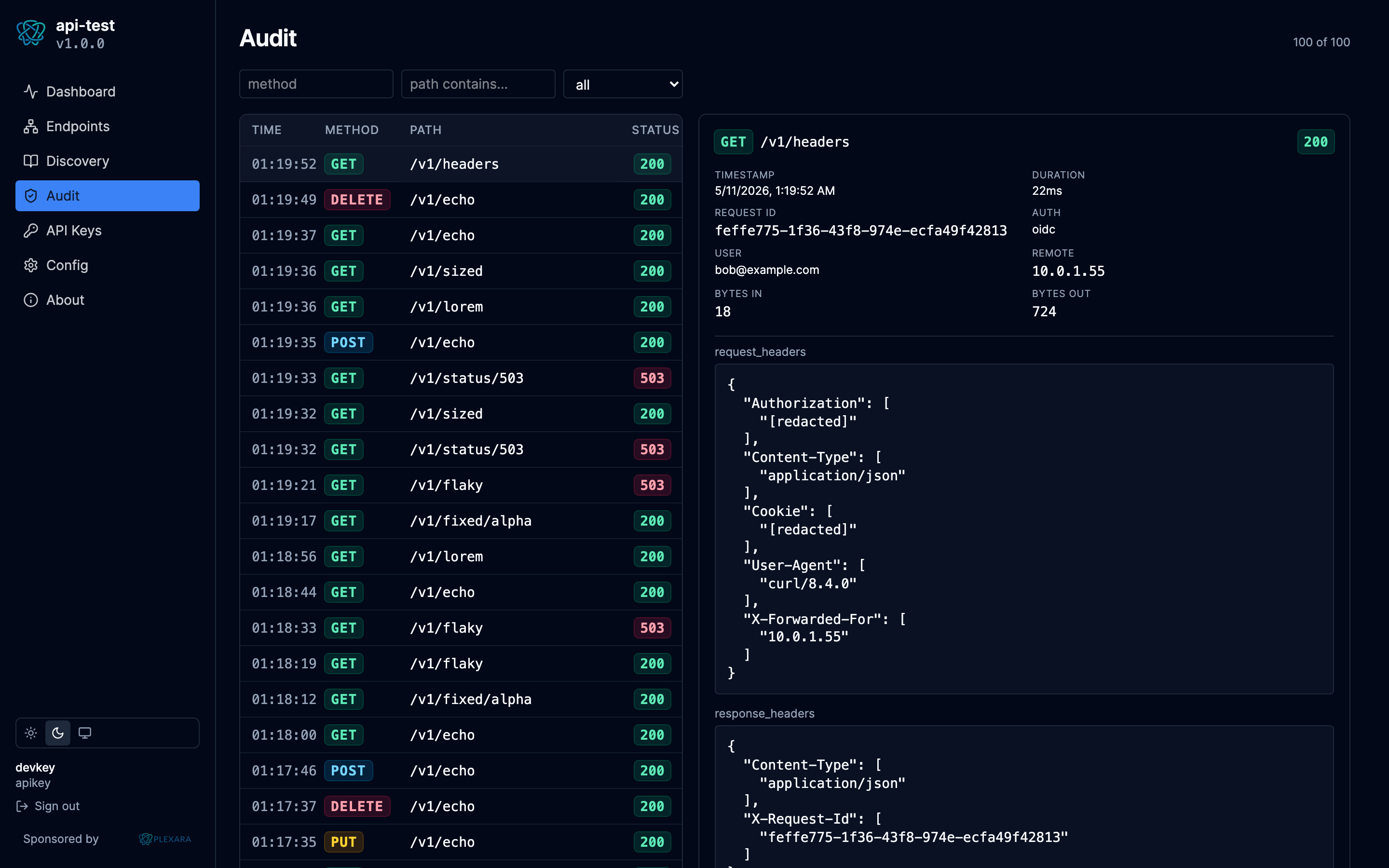Screen dimensions: 1389x868
Task: Open the 01:17:46 POST /v1/echo row
Action: tap(461, 771)
